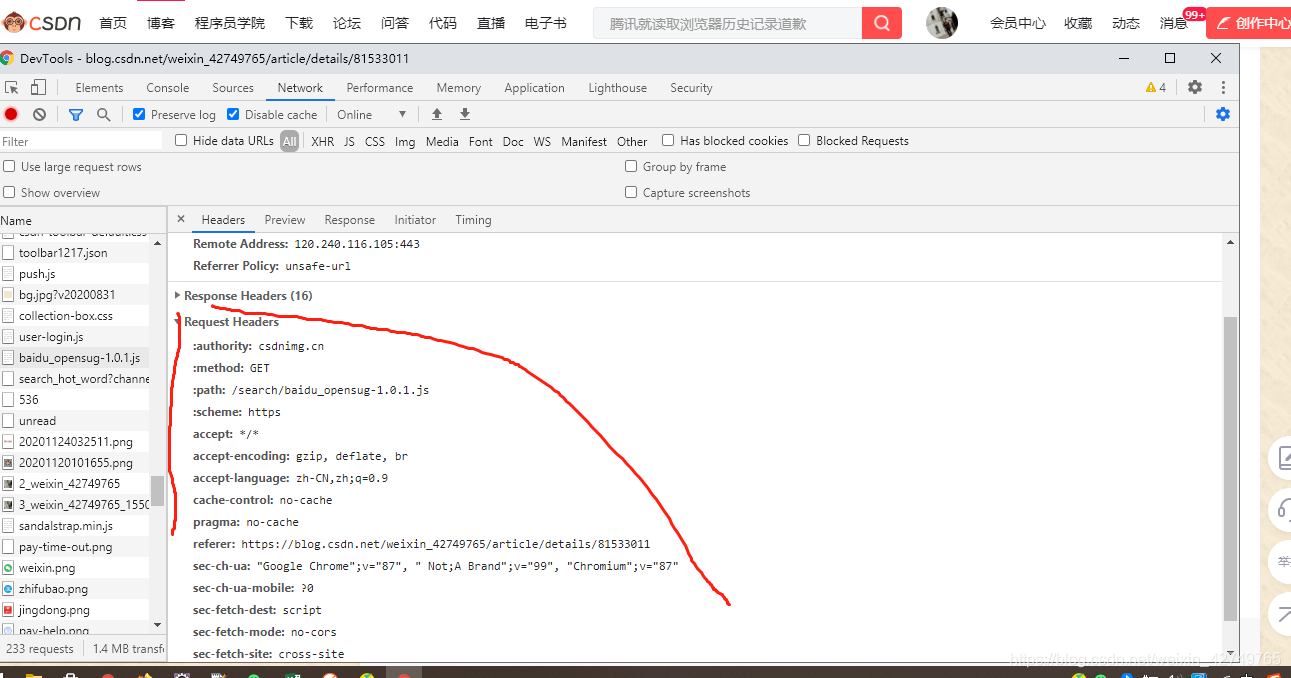Stop recording the network log
Screen dimensions: 1291x678
[10, 114]
